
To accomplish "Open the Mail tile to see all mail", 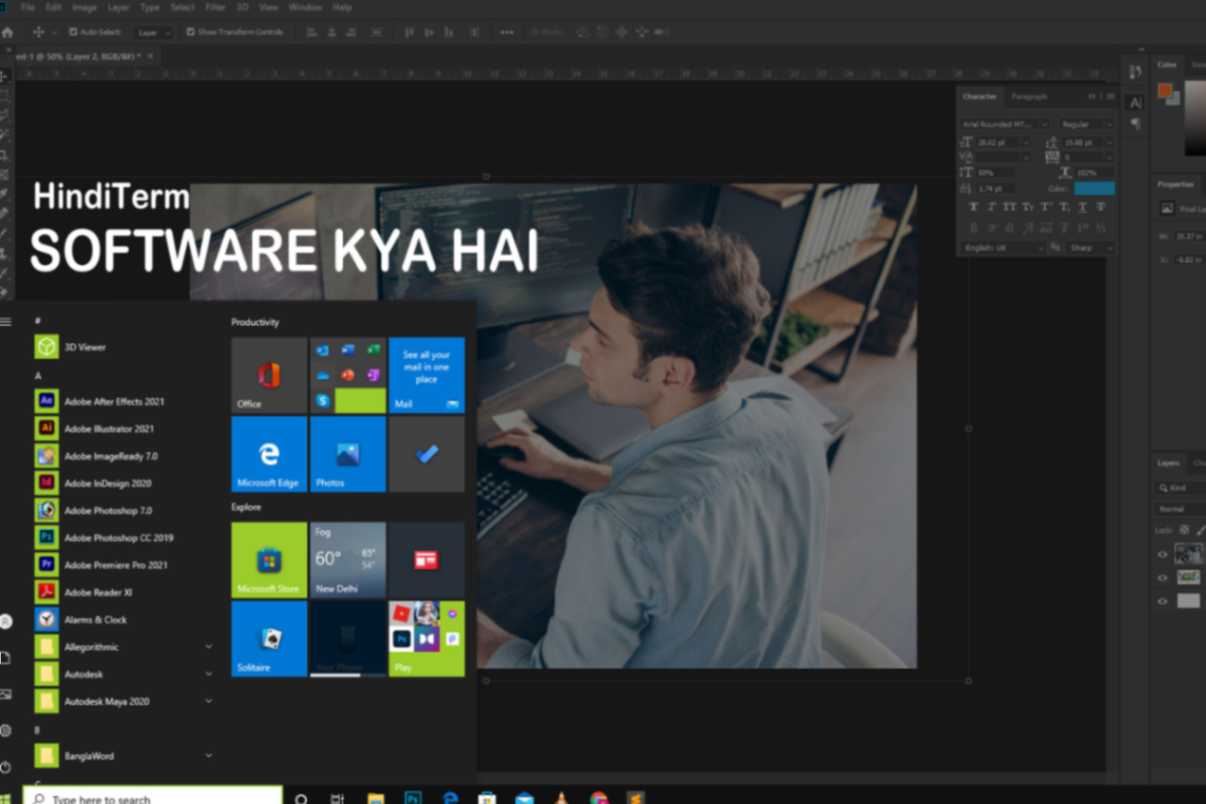I will 426,374.
